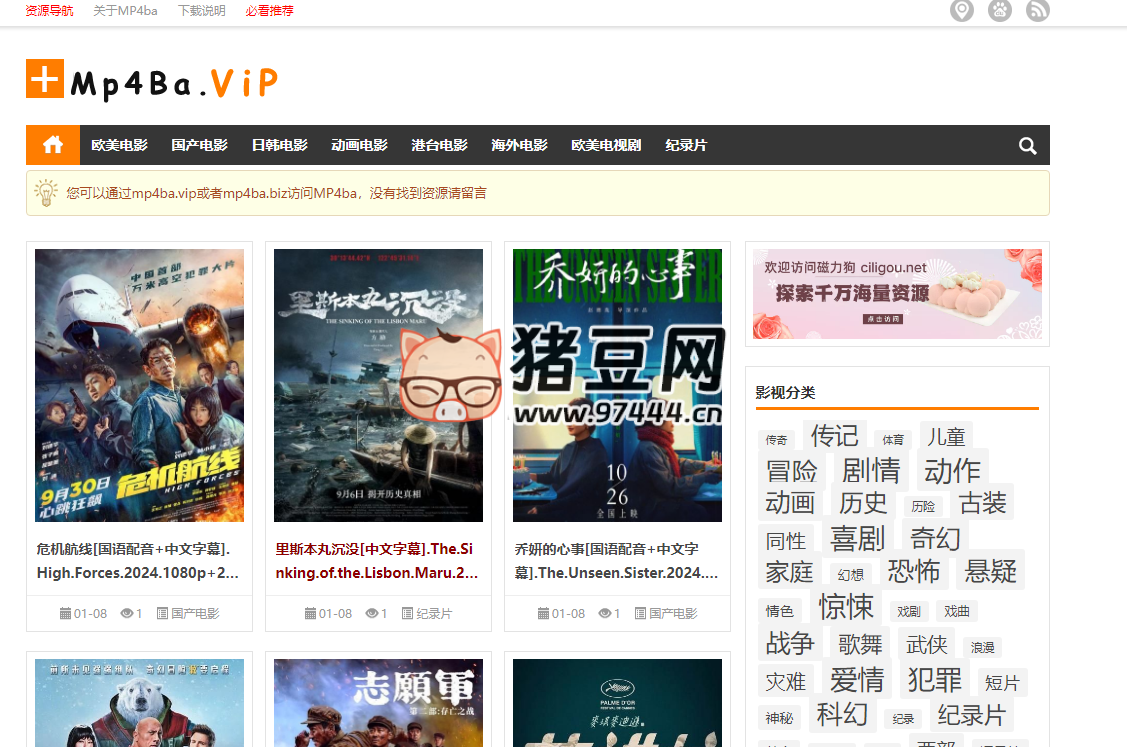This screenshot has width=1127, height=747.
Task: Open the movie title link 危机航线[国语配音+中文字幕]
Action: pyautogui.click(x=138, y=560)
